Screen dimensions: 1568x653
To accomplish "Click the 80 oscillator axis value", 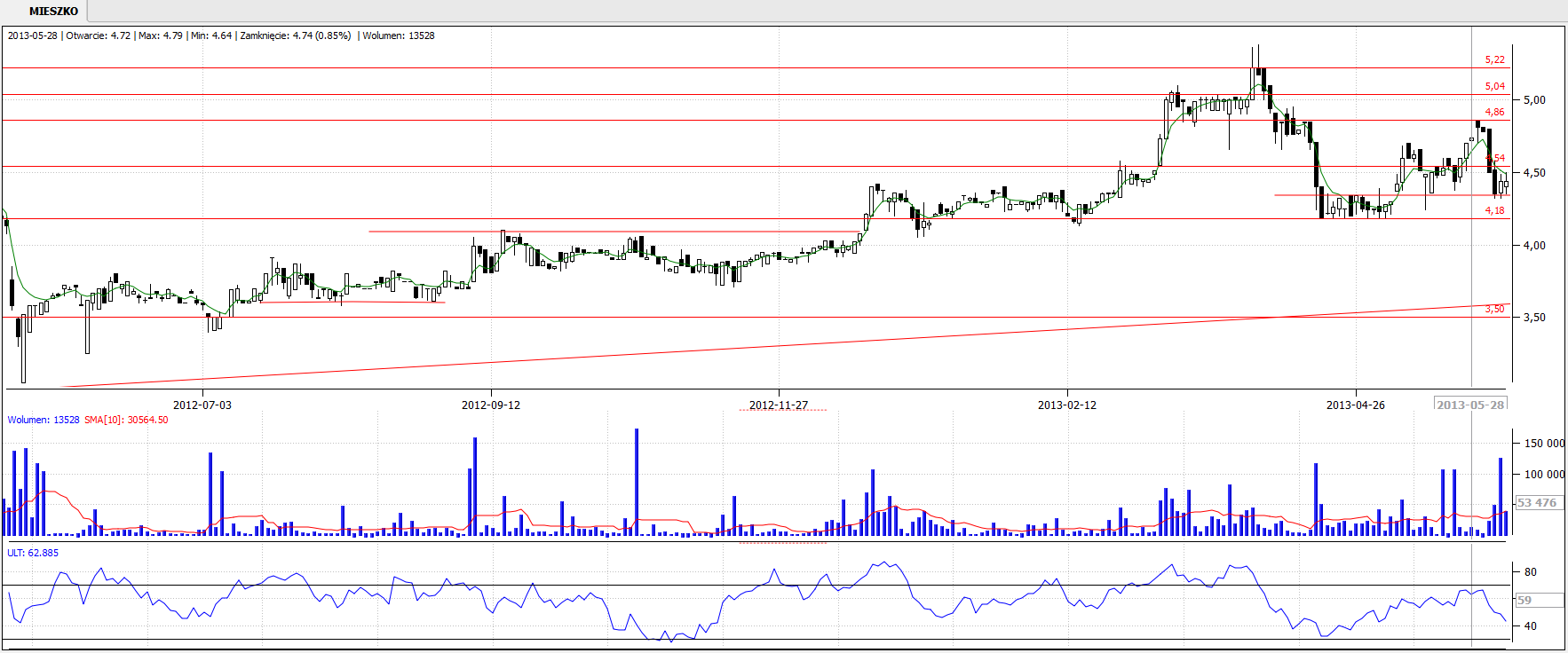I will 1531,572.
